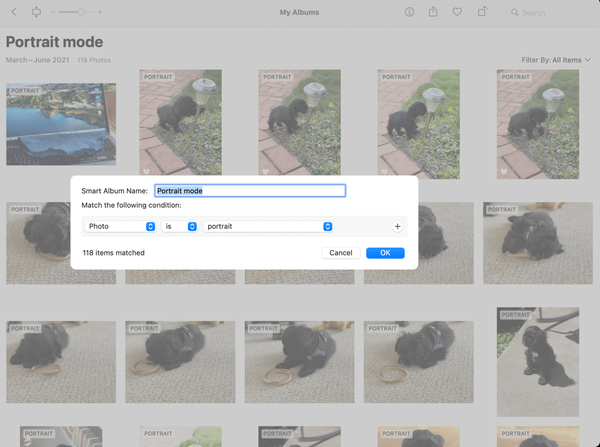Add a condition with plus button
The width and height of the screenshot is (600, 447).
point(397,226)
